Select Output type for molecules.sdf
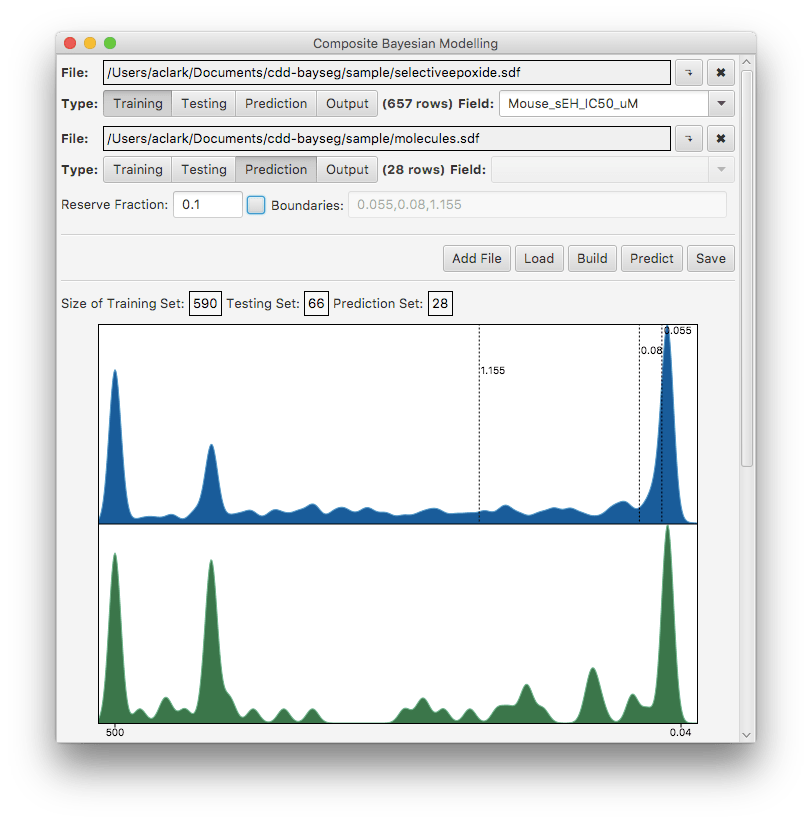The image size is (812, 823). point(347,170)
